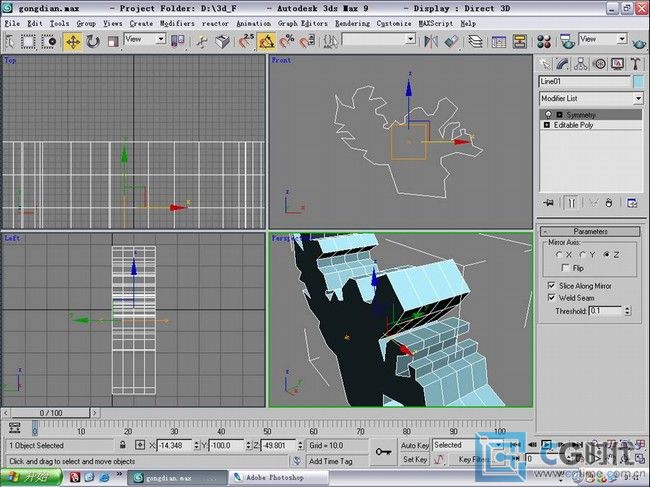Click the Select and Manipulate icon
650x487 pixels.
tap(202, 41)
